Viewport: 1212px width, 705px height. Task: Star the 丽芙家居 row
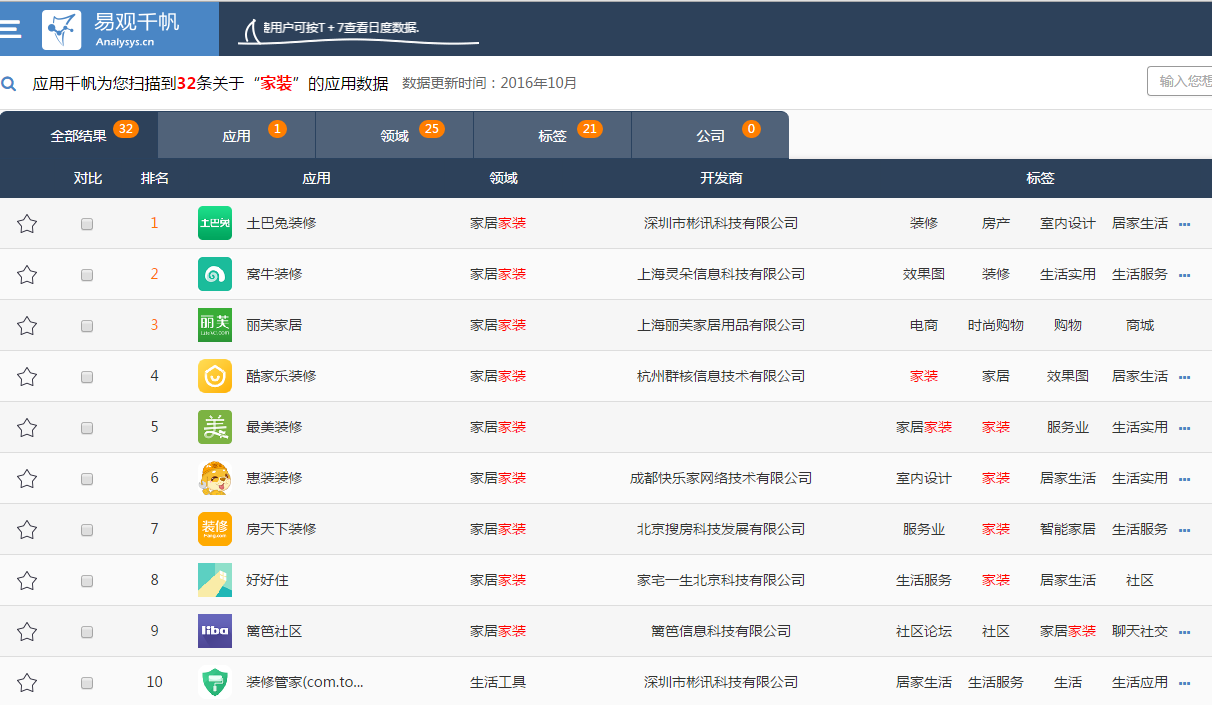click(x=27, y=326)
